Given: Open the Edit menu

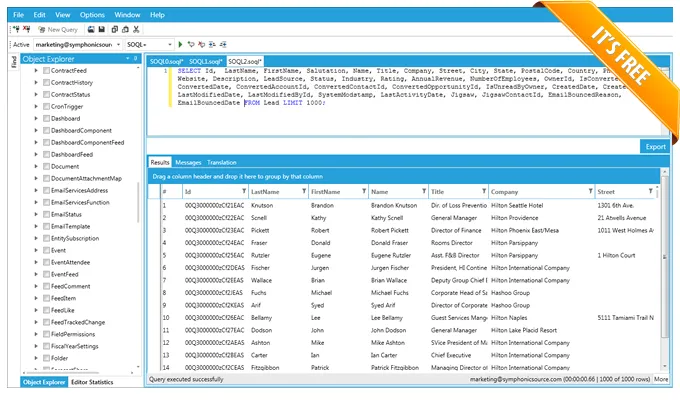Looking at the screenshot, I should pyautogui.click(x=39, y=15).
